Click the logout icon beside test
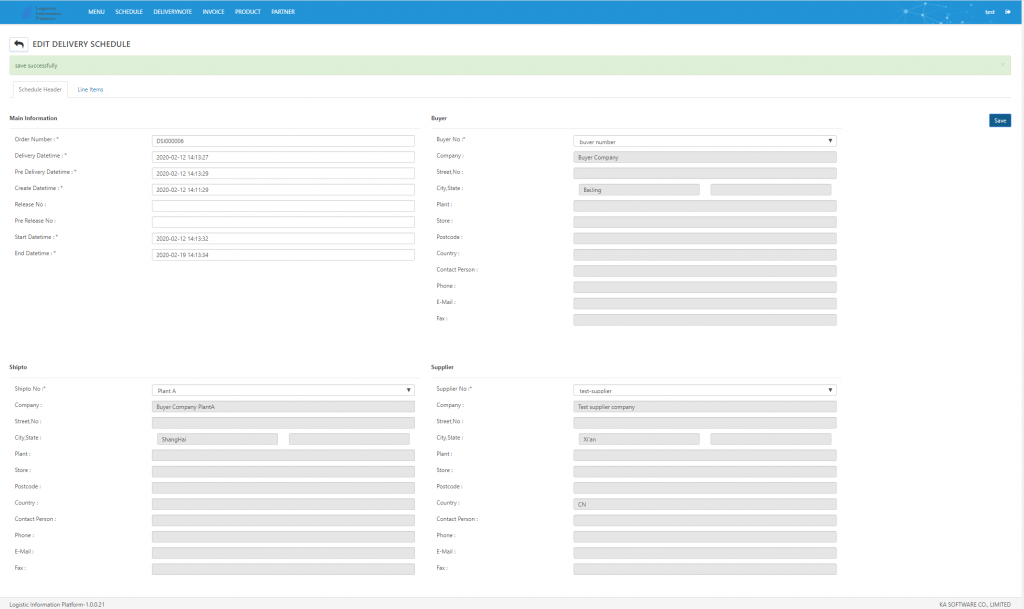Viewport: 1024px width, 609px height. [x=1008, y=12]
